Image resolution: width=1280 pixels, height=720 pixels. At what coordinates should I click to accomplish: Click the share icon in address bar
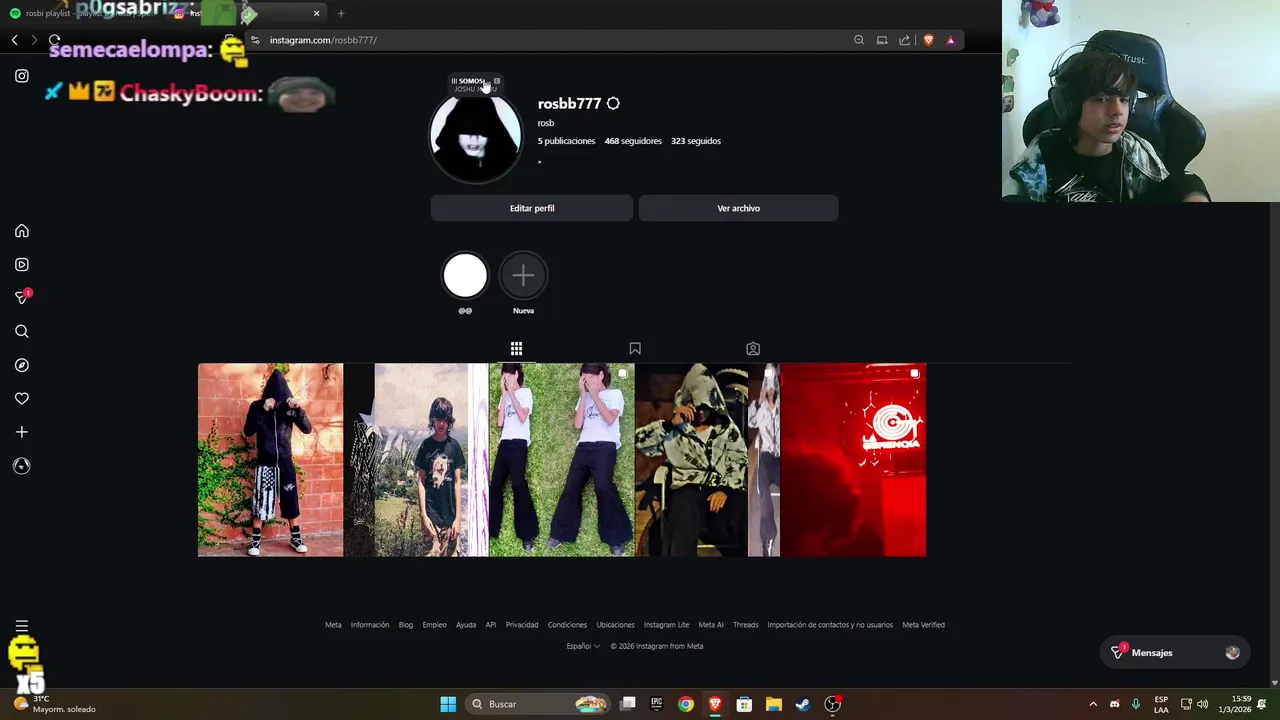904,40
